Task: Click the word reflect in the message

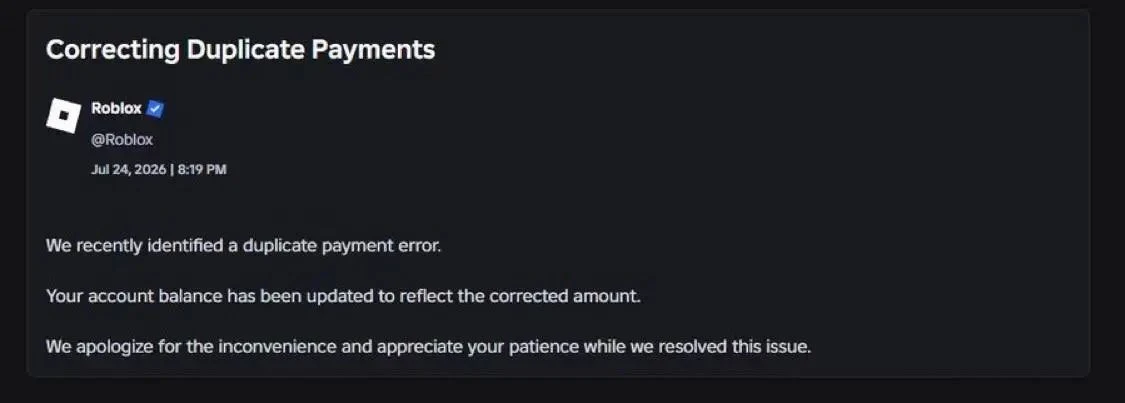Action: tap(428, 296)
